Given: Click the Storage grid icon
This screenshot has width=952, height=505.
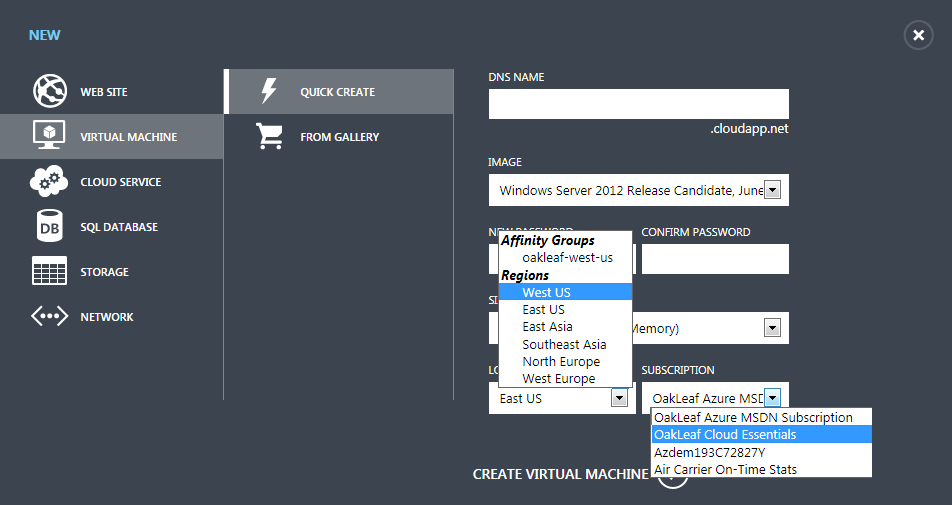Looking at the screenshot, I should pyautogui.click(x=49, y=271).
